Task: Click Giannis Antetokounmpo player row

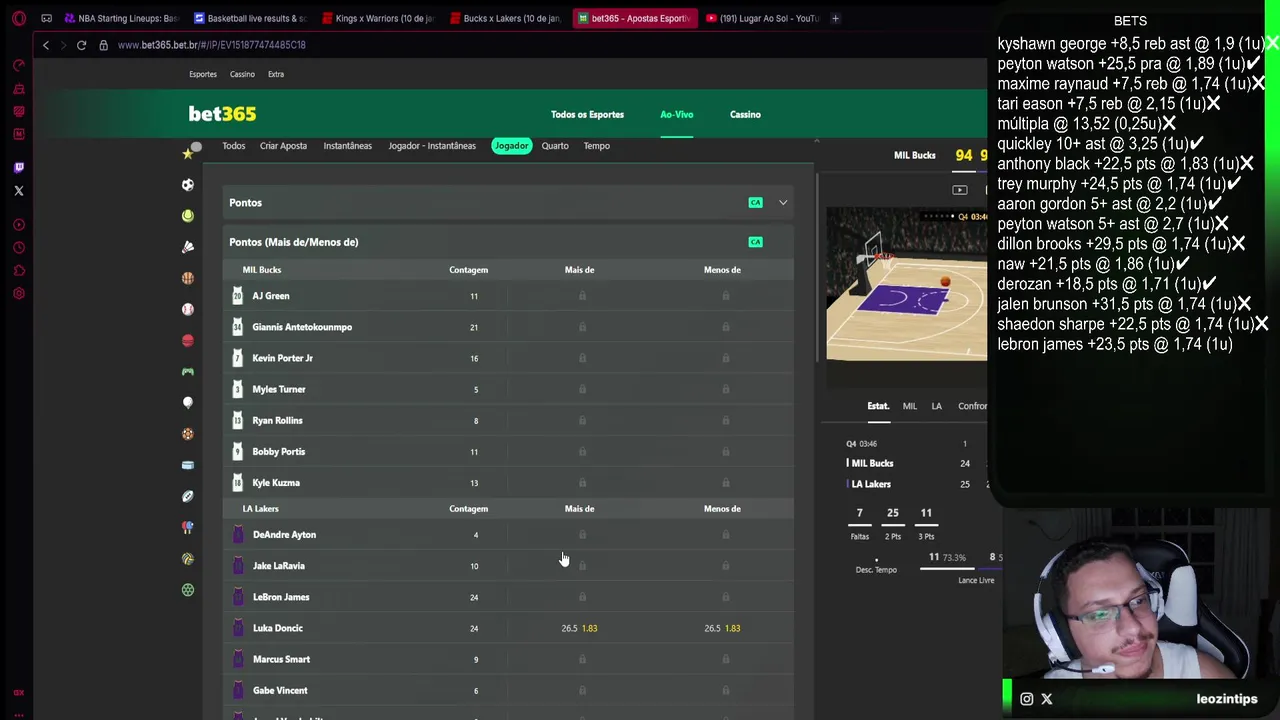Action: [x=510, y=327]
